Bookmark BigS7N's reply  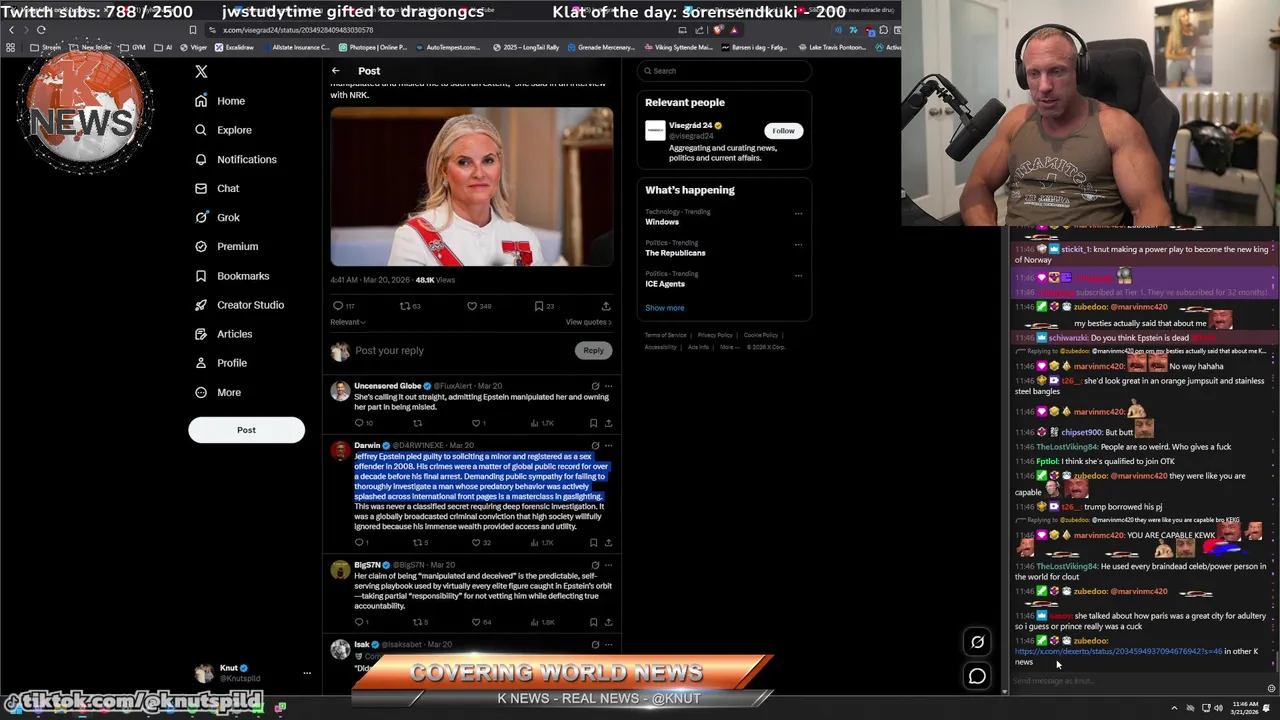(x=593, y=622)
